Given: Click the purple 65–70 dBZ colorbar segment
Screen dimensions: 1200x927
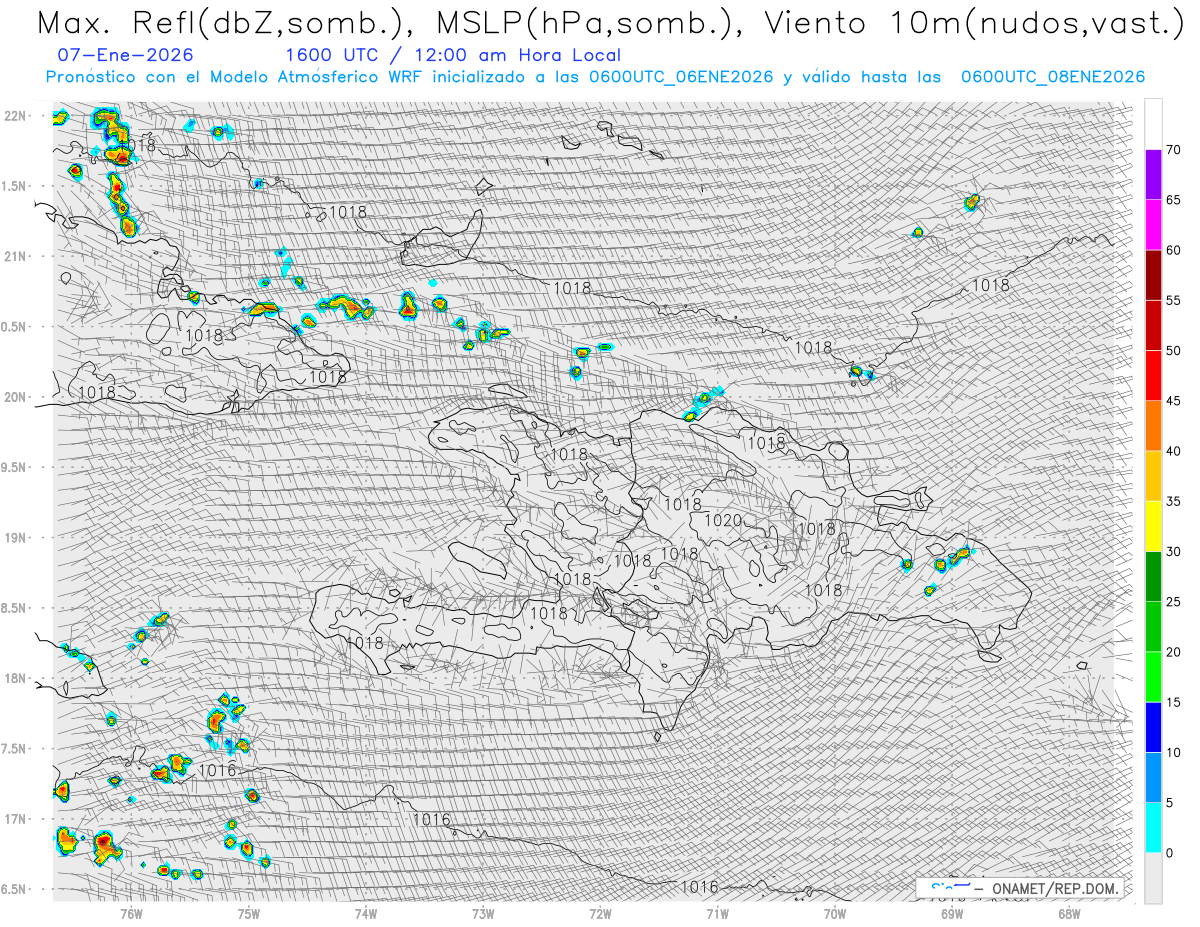Looking at the screenshot, I should [x=1153, y=175].
